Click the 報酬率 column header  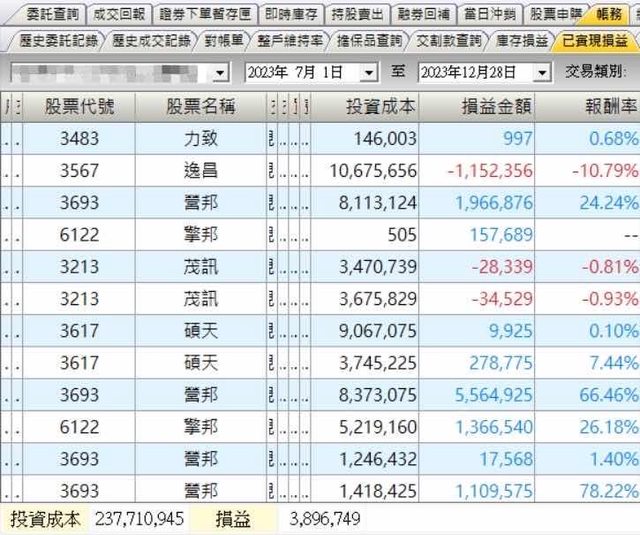[598, 107]
